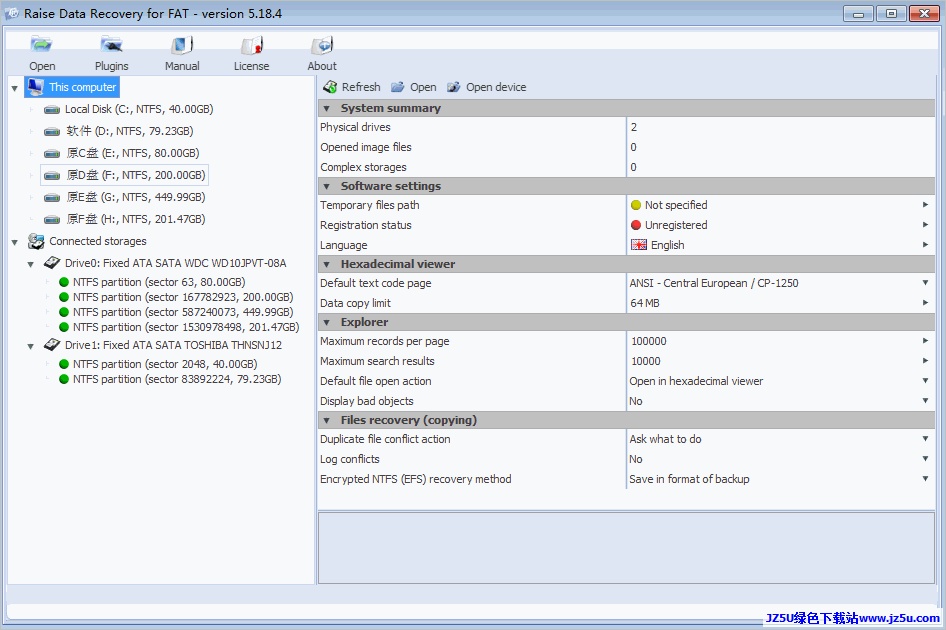The image size is (946, 630).
Task: Collapse the Hexadecimal viewer section
Action: (x=326, y=264)
